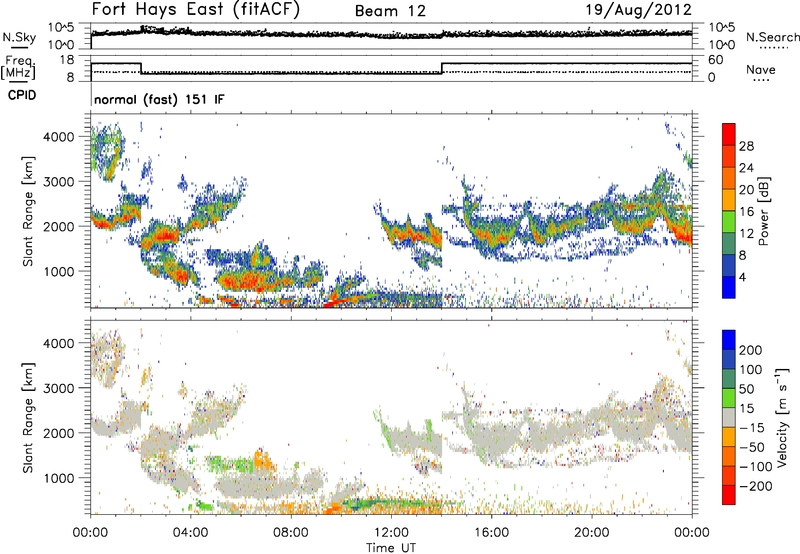Click the '-50' label on the Velocity colorbar

click(751, 447)
